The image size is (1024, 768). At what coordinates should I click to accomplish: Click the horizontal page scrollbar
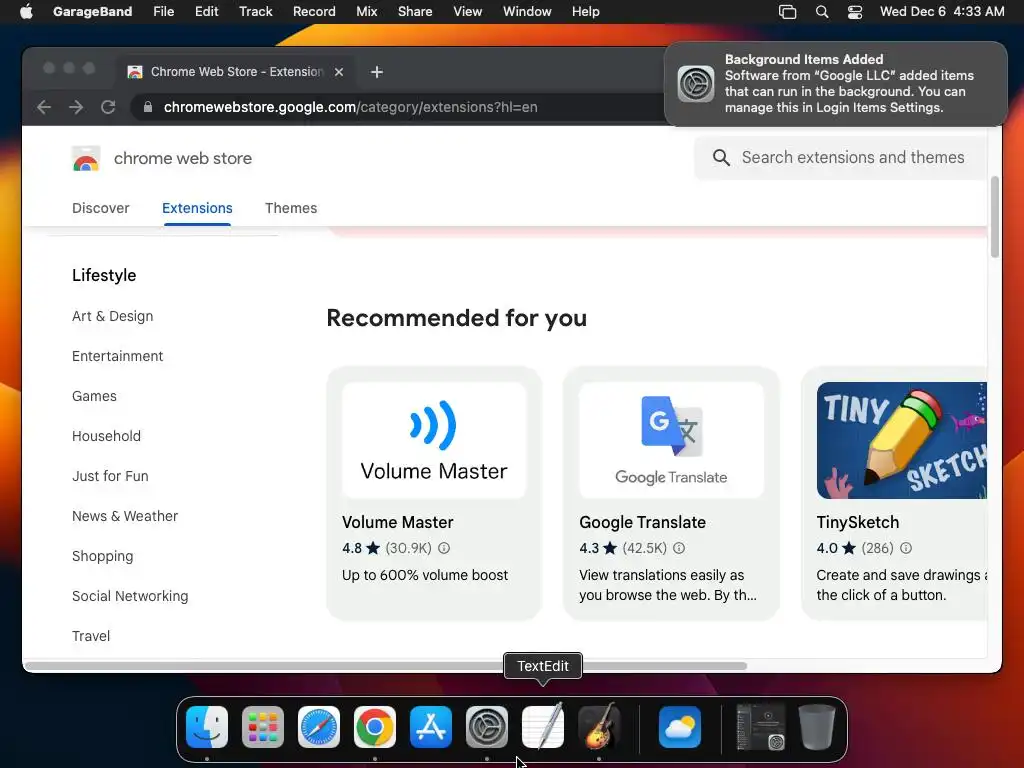[385, 666]
